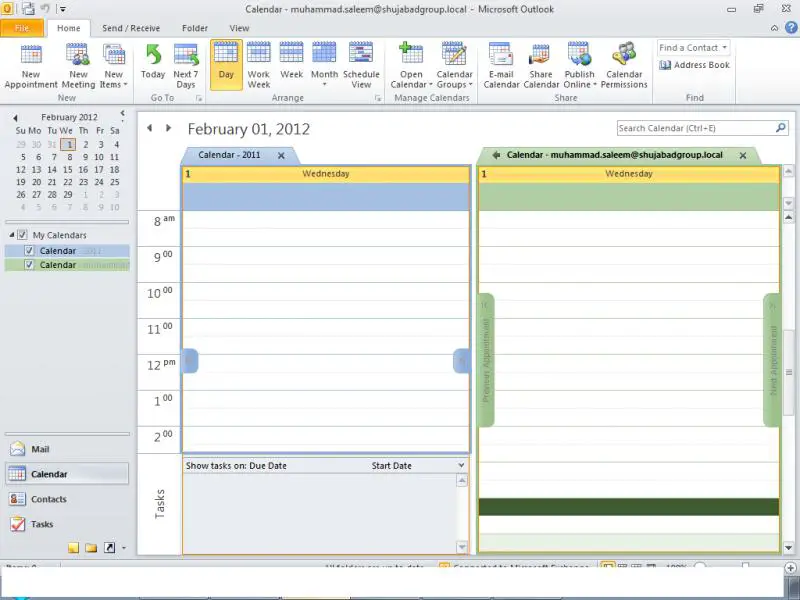Select the Calendar - 2011 tab
The height and width of the screenshot is (600, 800).
coord(229,155)
